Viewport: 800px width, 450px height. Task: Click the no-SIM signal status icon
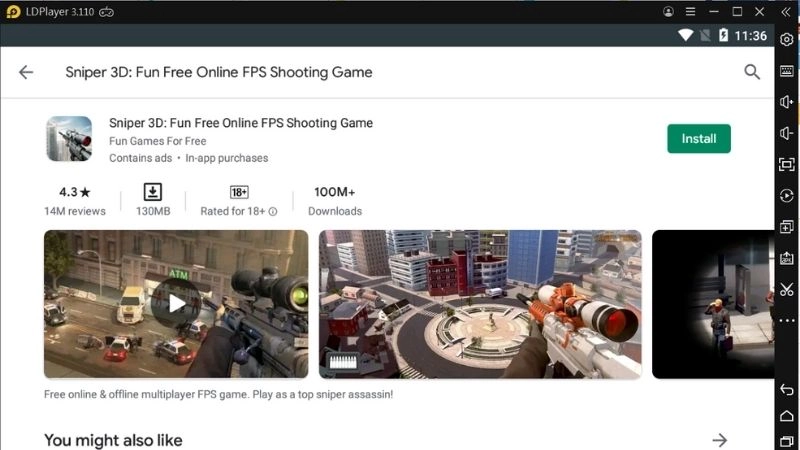tap(705, 35)
